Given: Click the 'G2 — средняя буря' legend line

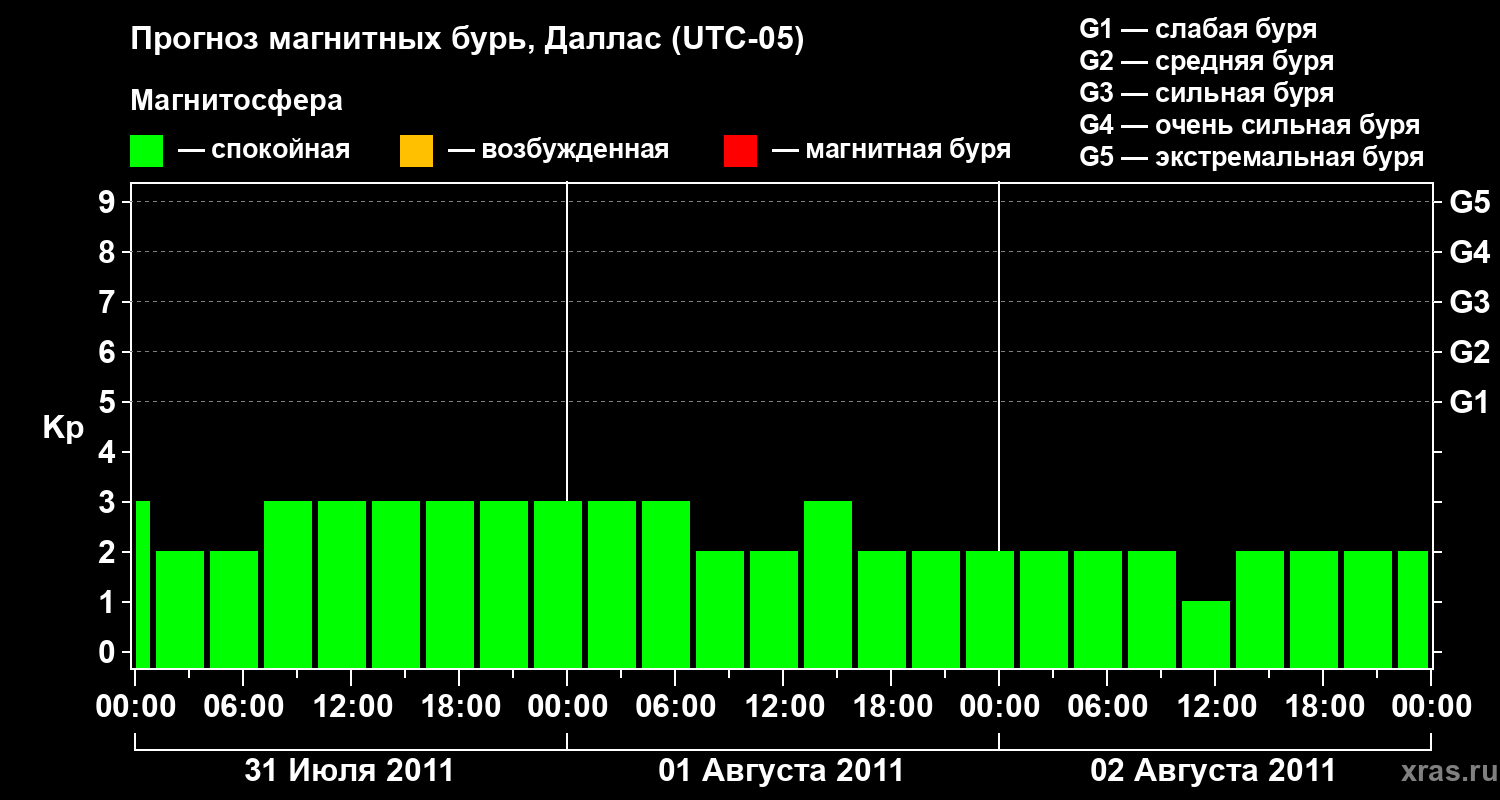Looking at the screenshot, I should 1206,61.
